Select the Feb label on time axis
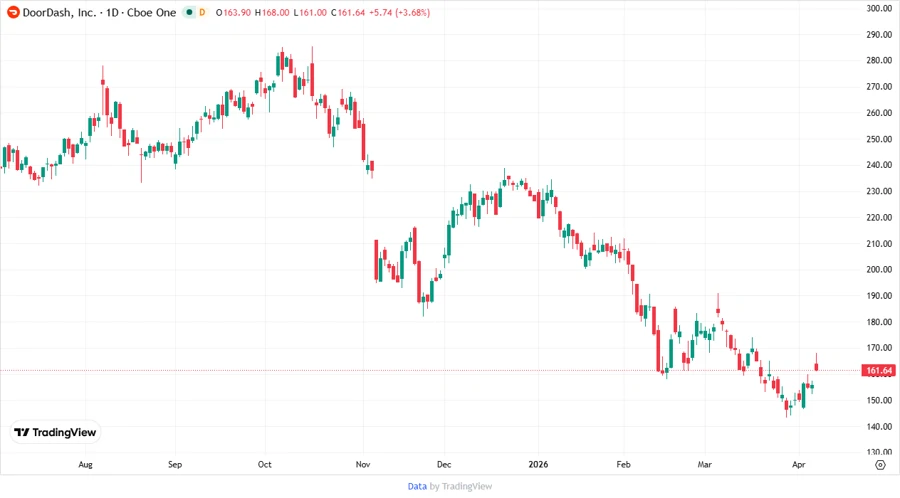900x498 pixels. click(x=623, y=464)
